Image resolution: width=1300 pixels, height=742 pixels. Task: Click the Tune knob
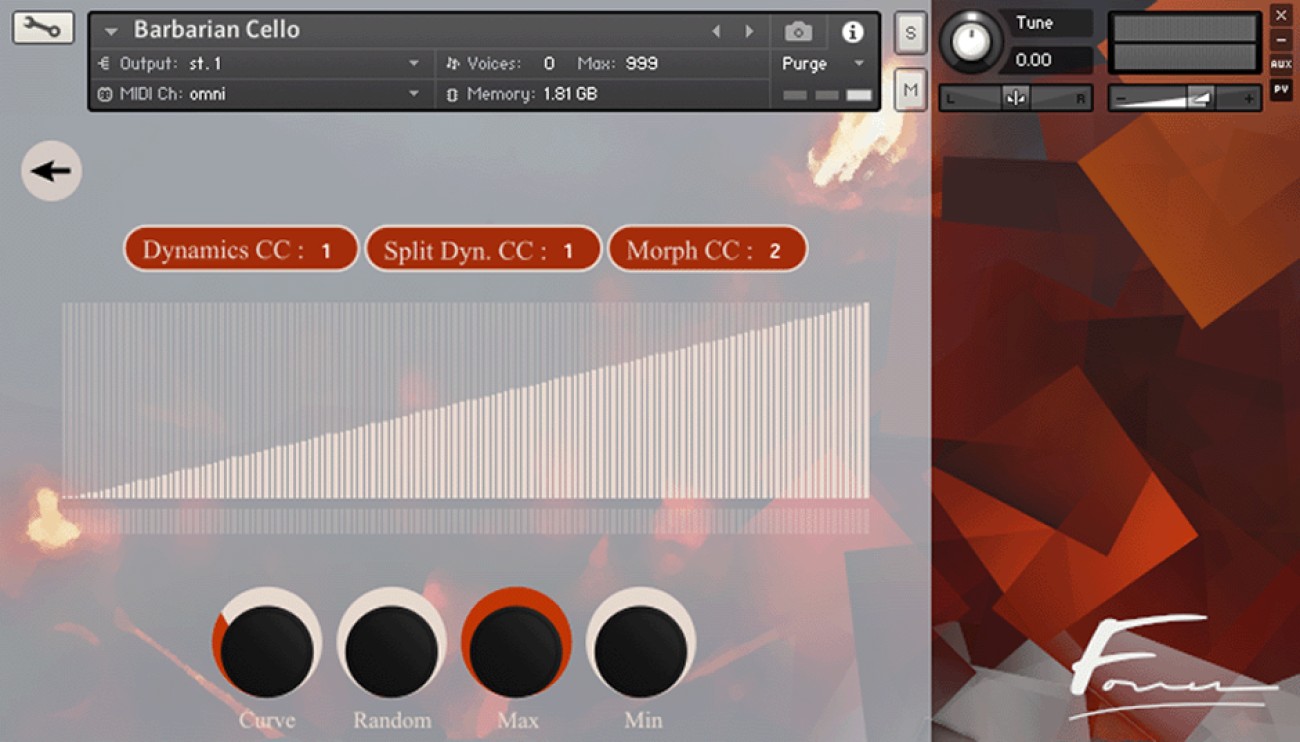click(x=970, y=42)
